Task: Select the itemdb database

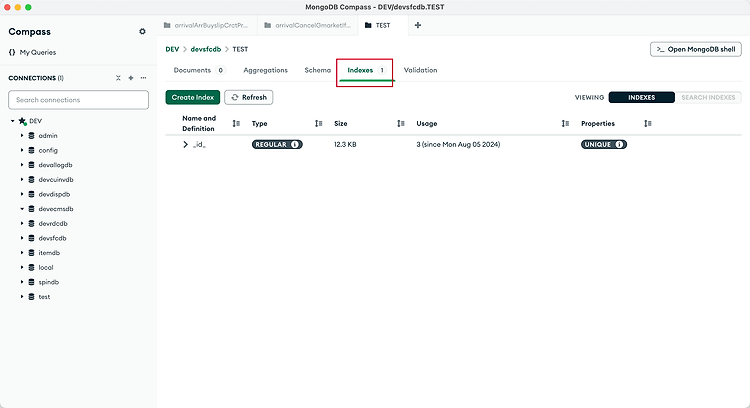Action: pos(49,253)
